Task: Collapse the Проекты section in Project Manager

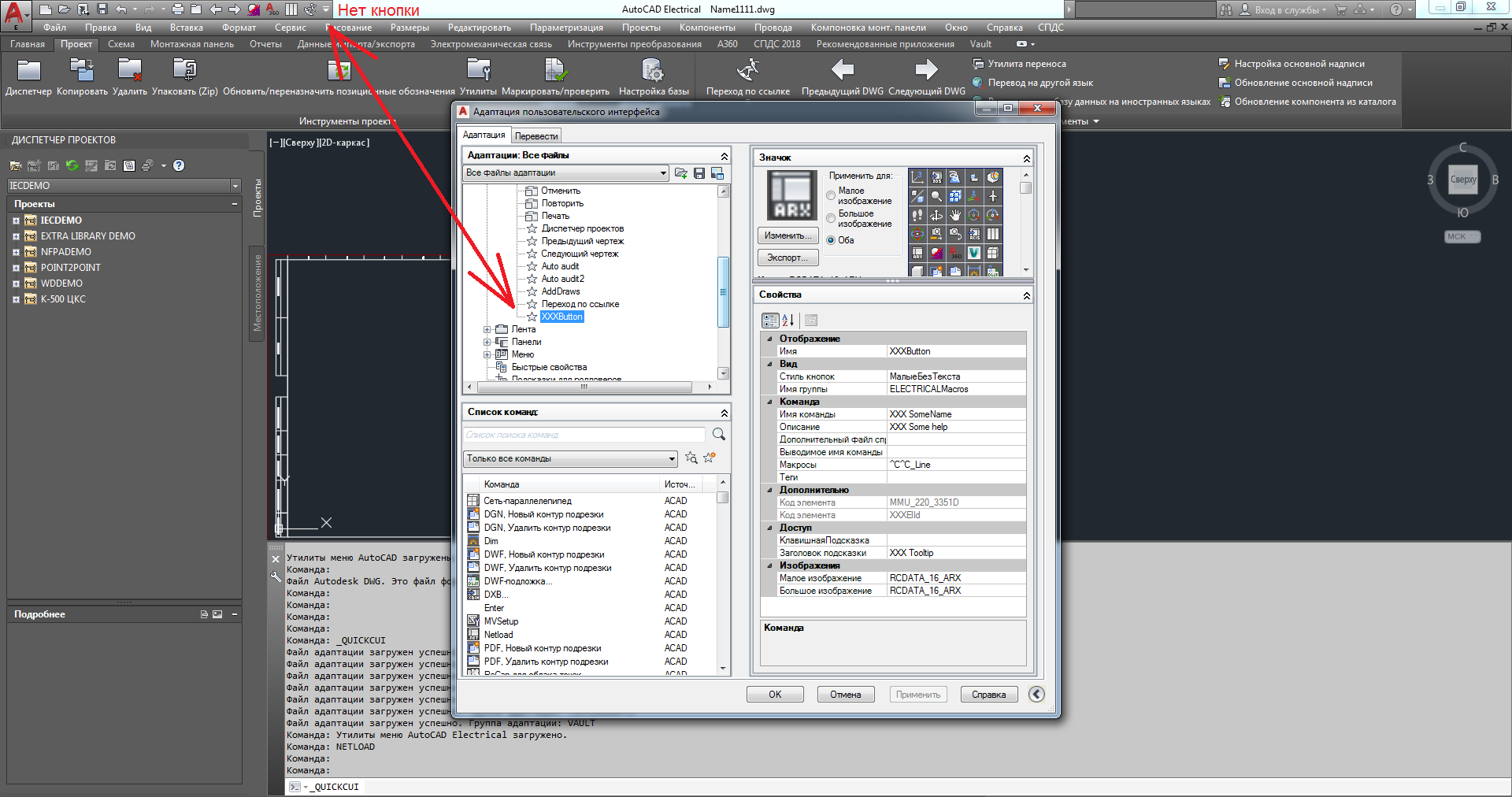Action: (x=235, y=204)
